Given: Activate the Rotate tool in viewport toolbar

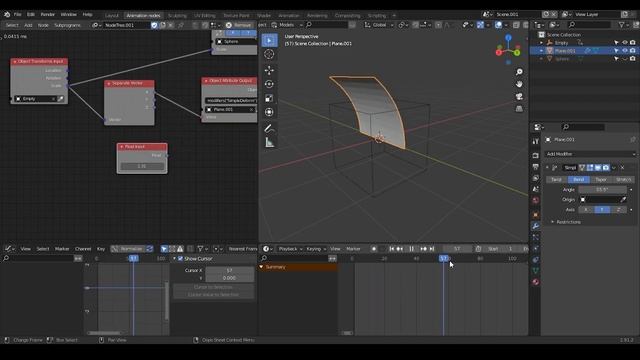Looking at the screenshot, I should point(269,84).
